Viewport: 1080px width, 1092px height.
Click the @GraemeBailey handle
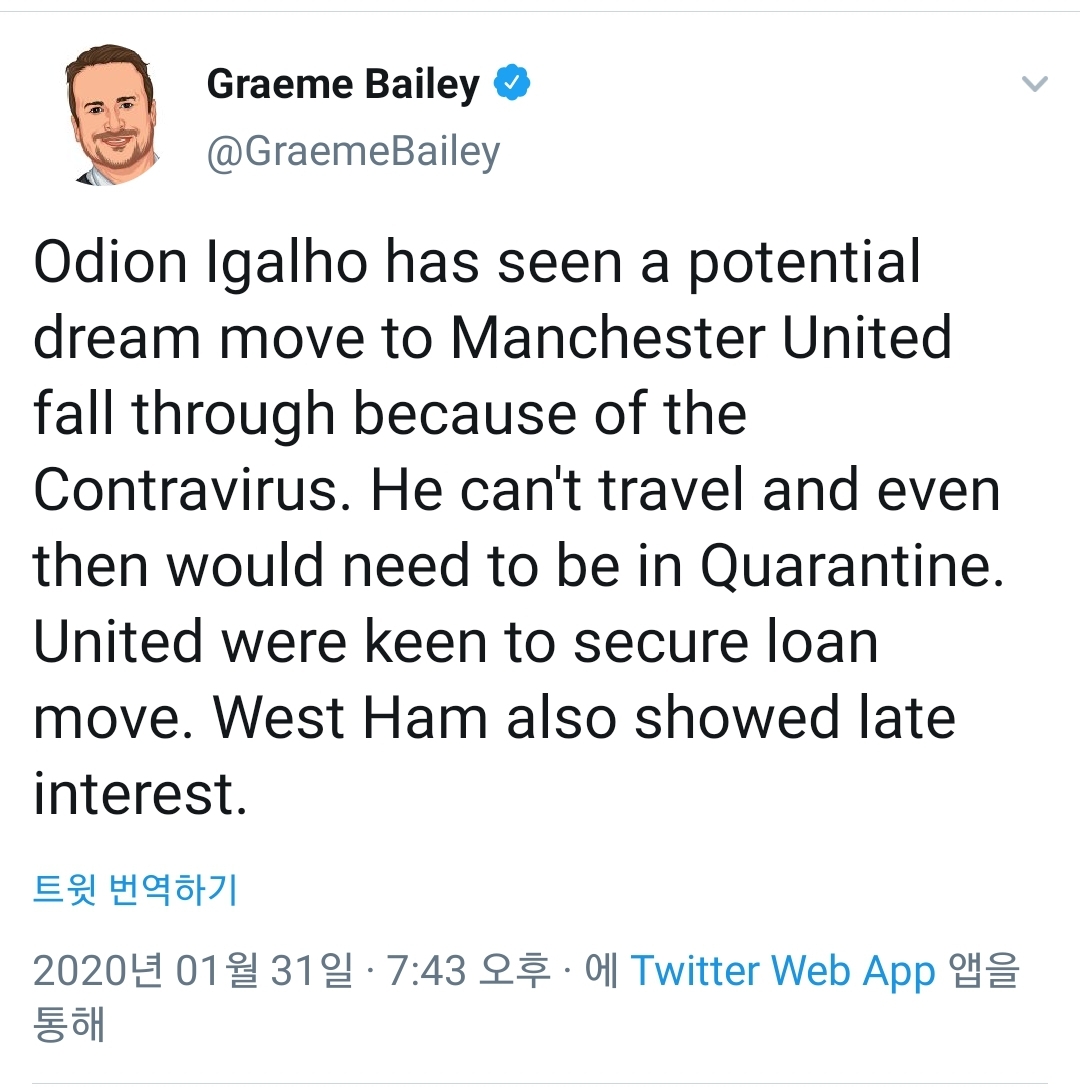tap(353, 152)
